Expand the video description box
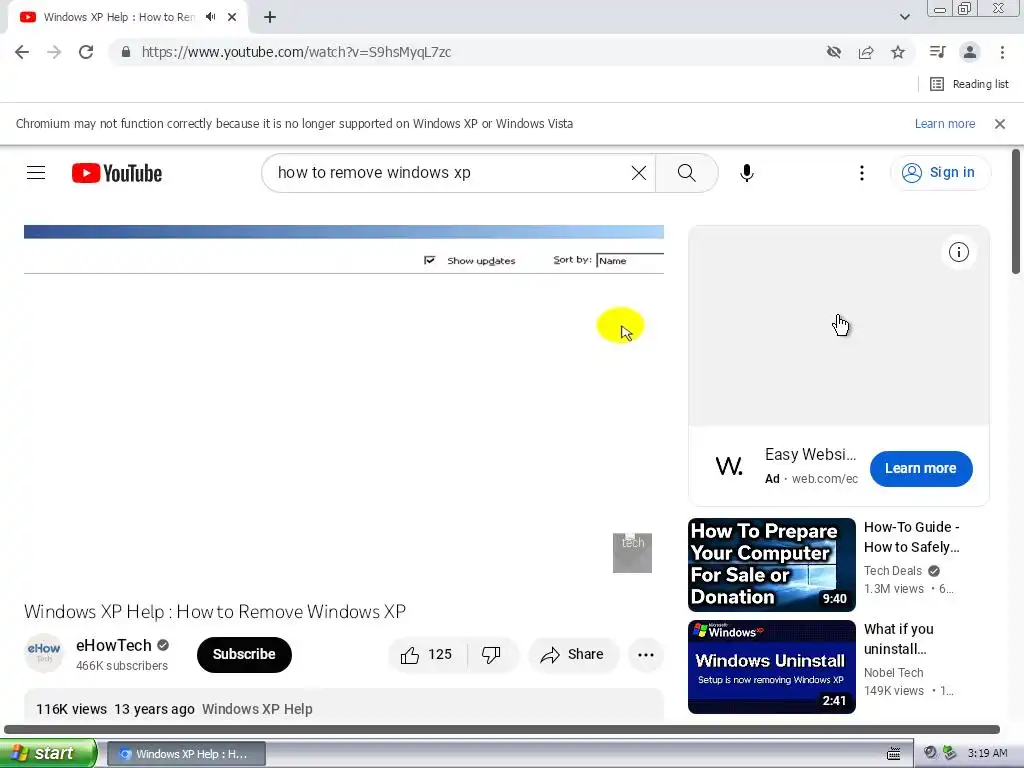Image resolution: width=1024 pixels, height=768 pixels. click(x=344, y=706)
